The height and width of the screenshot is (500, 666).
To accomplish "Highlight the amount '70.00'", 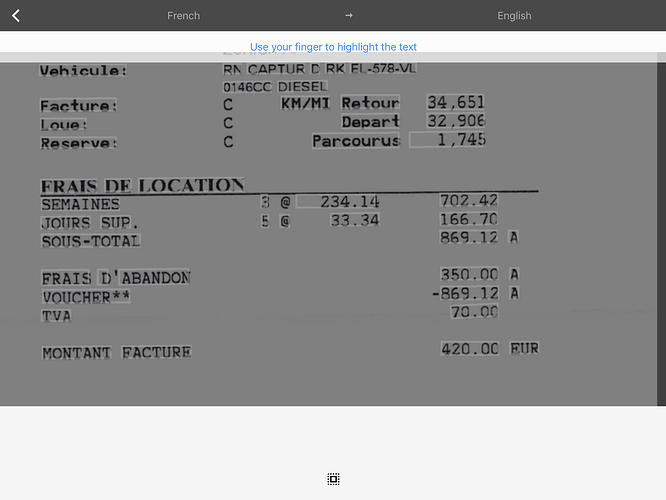I will pyautogui.click(x=474, y=312).
